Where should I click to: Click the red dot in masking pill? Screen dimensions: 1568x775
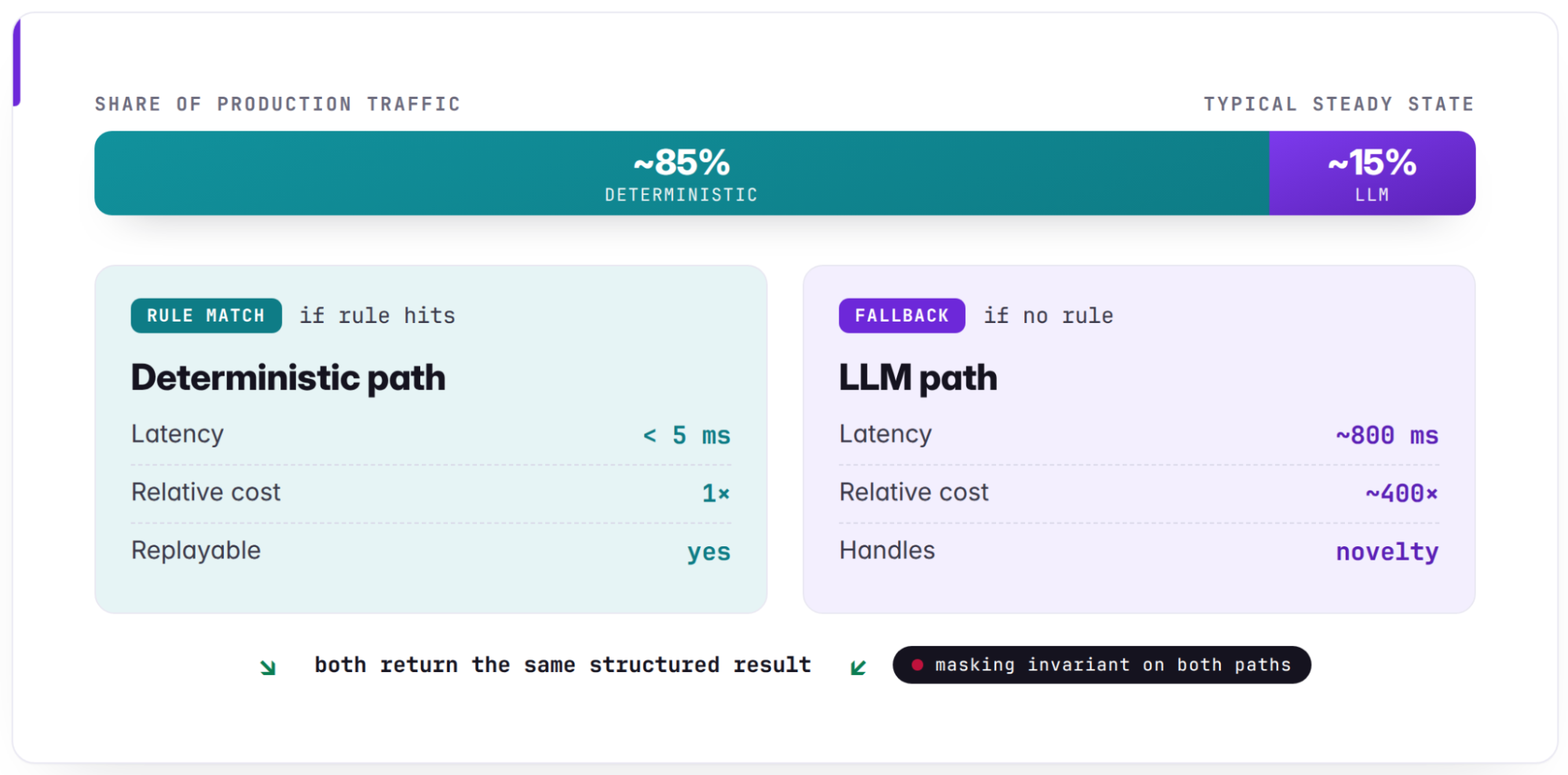(917, 665)
